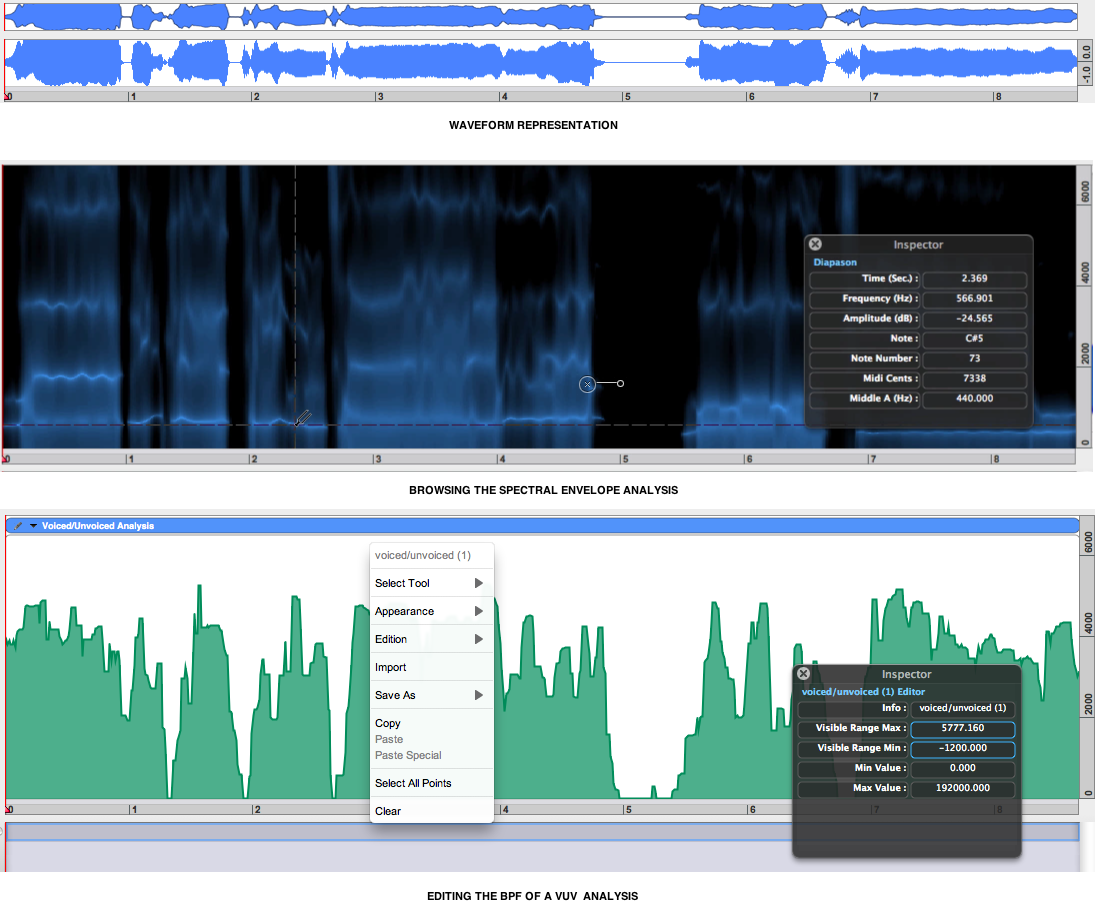Click the Middle A (Hz) value field

(974, 399)
